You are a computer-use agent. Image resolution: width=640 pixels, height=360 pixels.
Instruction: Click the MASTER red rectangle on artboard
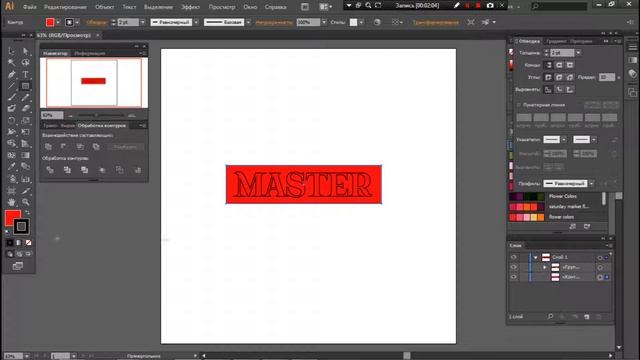pos(304,184)
